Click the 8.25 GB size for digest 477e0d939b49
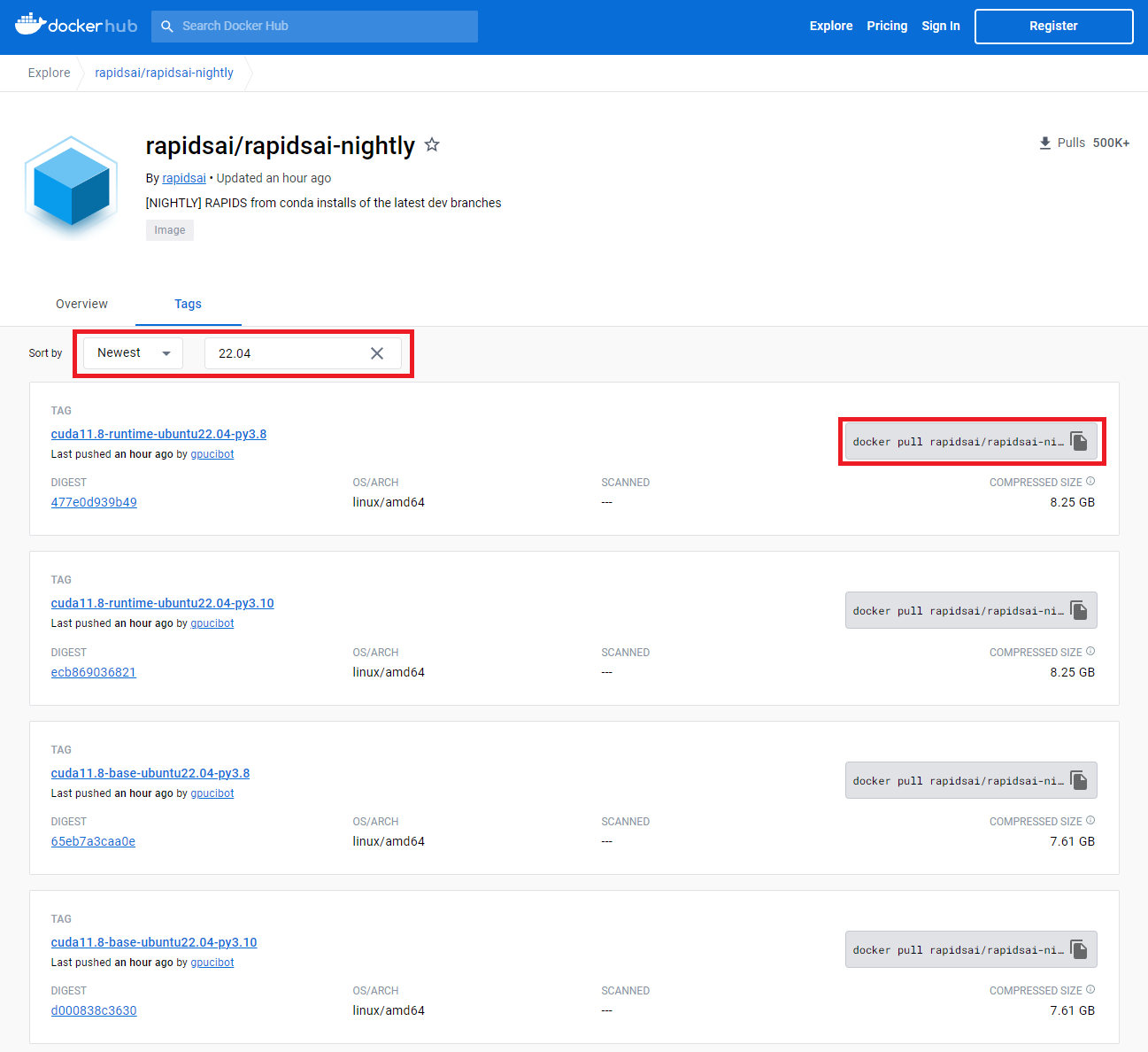Screen dimensions: 1148x1052 click(x=1072, y=502)
